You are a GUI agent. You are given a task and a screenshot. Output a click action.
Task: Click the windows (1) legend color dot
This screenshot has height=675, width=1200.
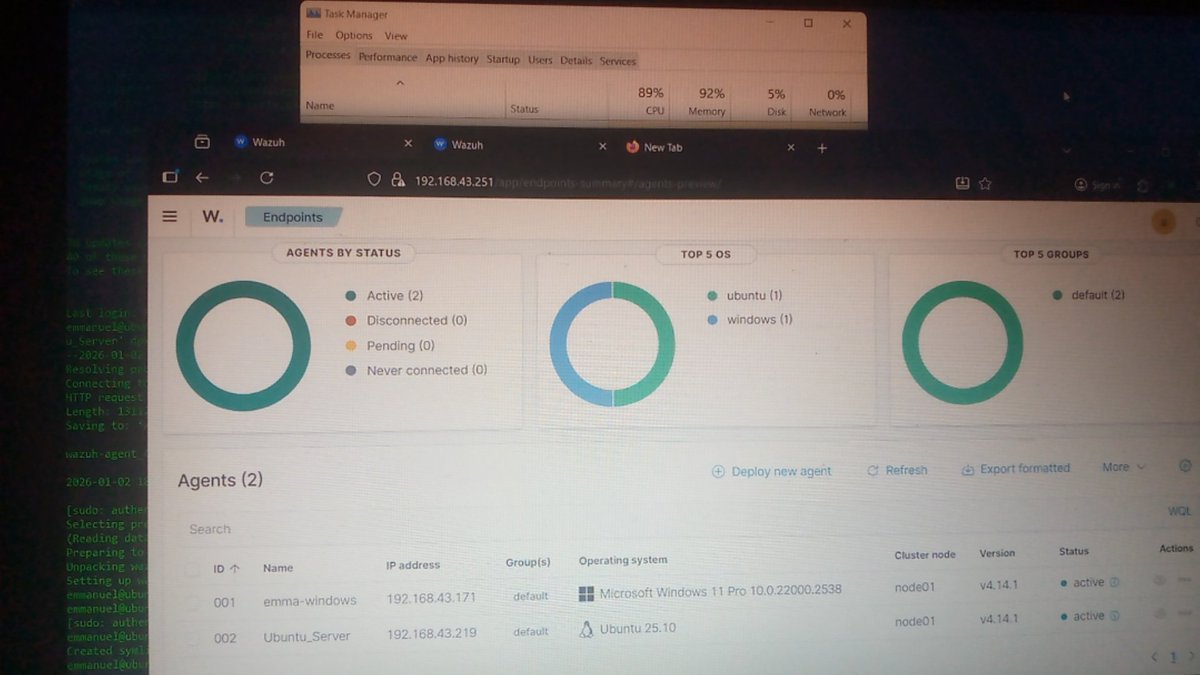coord(712,320)
